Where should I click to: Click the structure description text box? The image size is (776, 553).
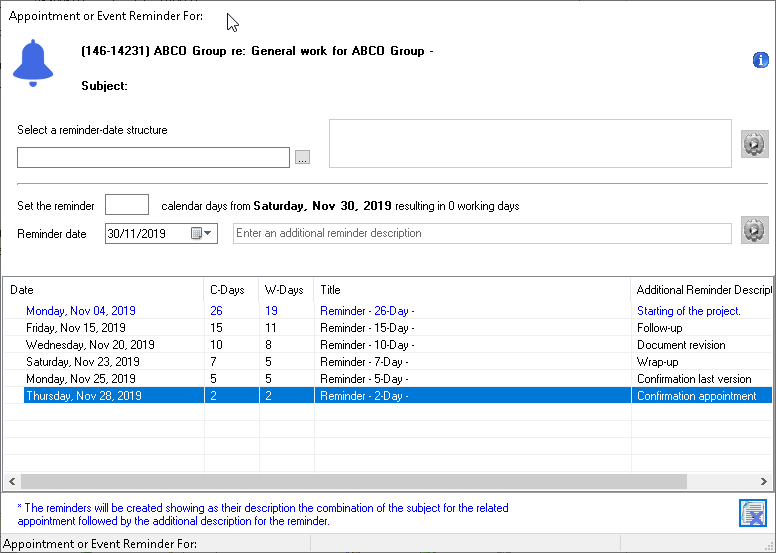point(530,144)
